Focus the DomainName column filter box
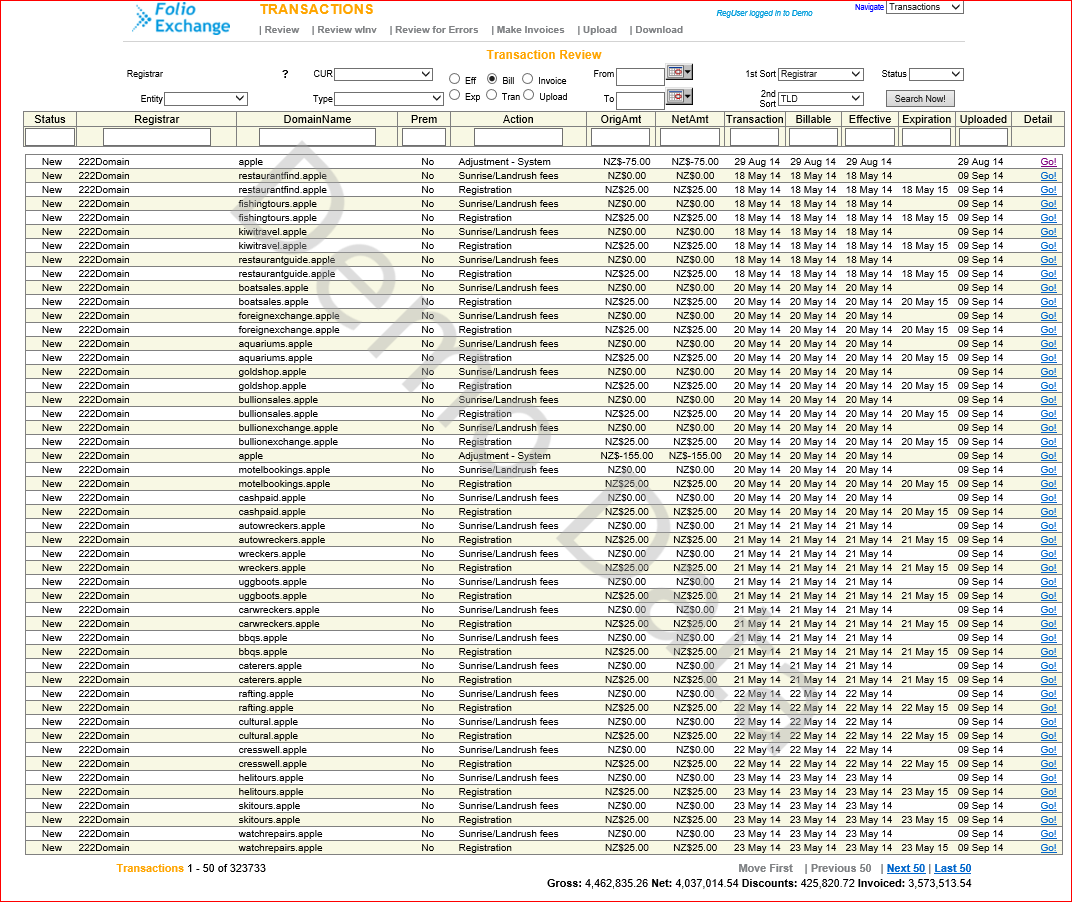1072x902 pixels. coord(317,137)
